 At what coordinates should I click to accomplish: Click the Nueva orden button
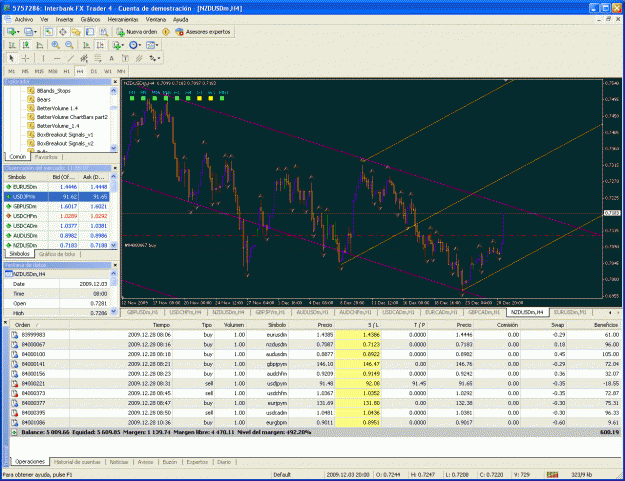pos(137,31)
